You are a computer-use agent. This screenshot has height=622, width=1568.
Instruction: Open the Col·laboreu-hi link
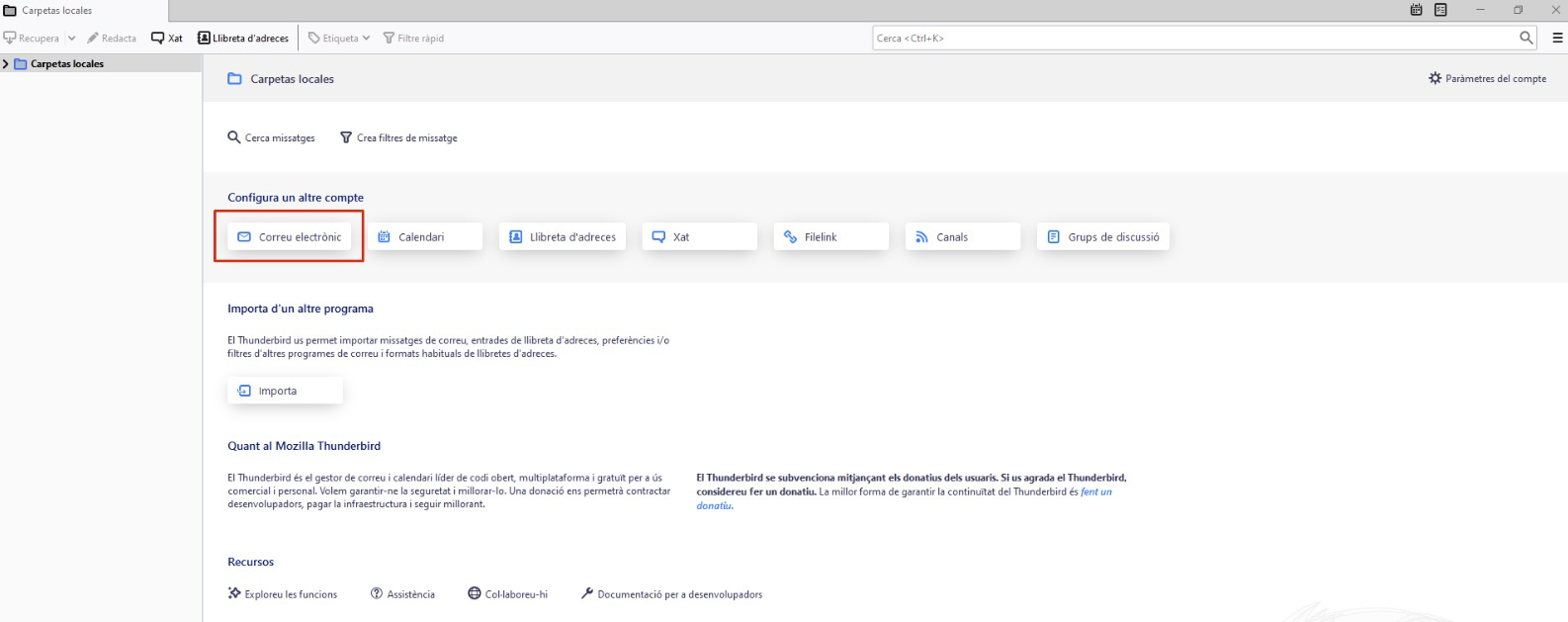click(507, 594)
